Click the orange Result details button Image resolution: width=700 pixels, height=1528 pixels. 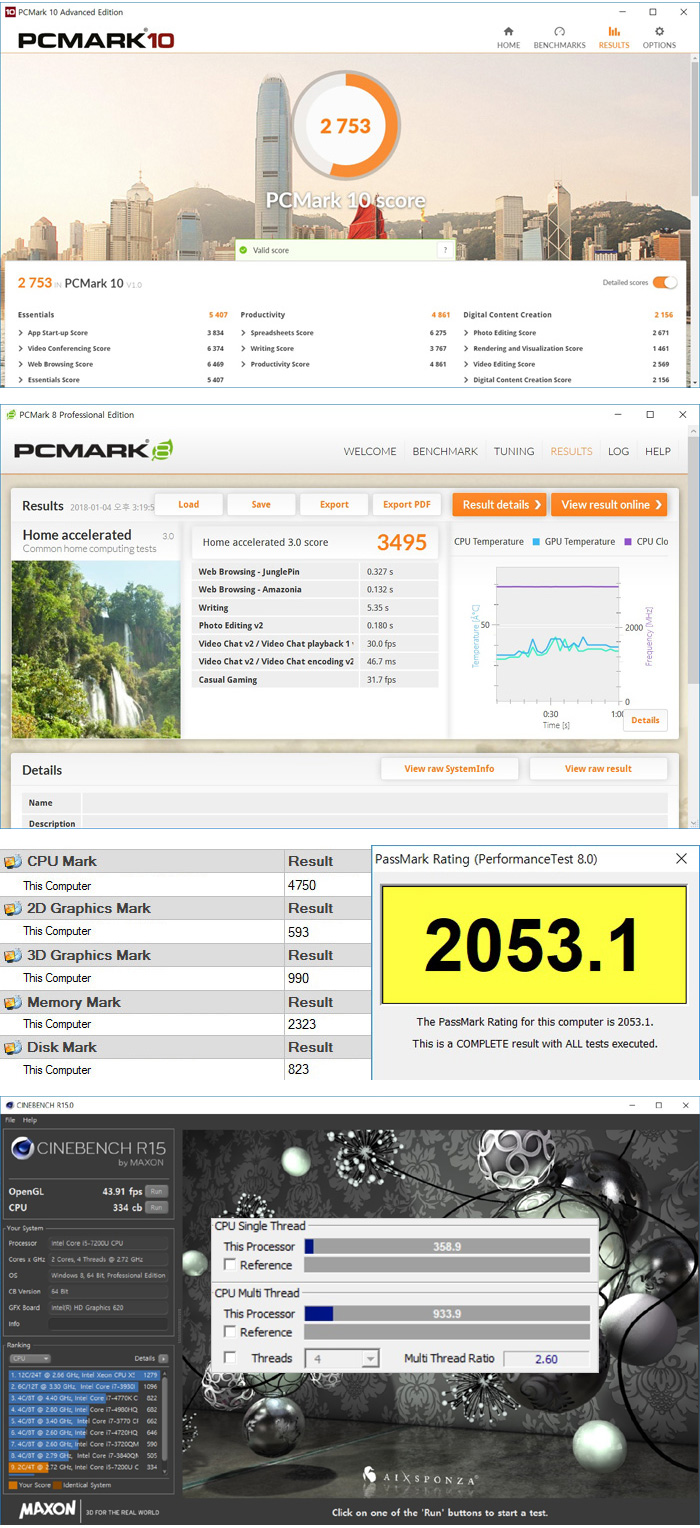(500, 505)
